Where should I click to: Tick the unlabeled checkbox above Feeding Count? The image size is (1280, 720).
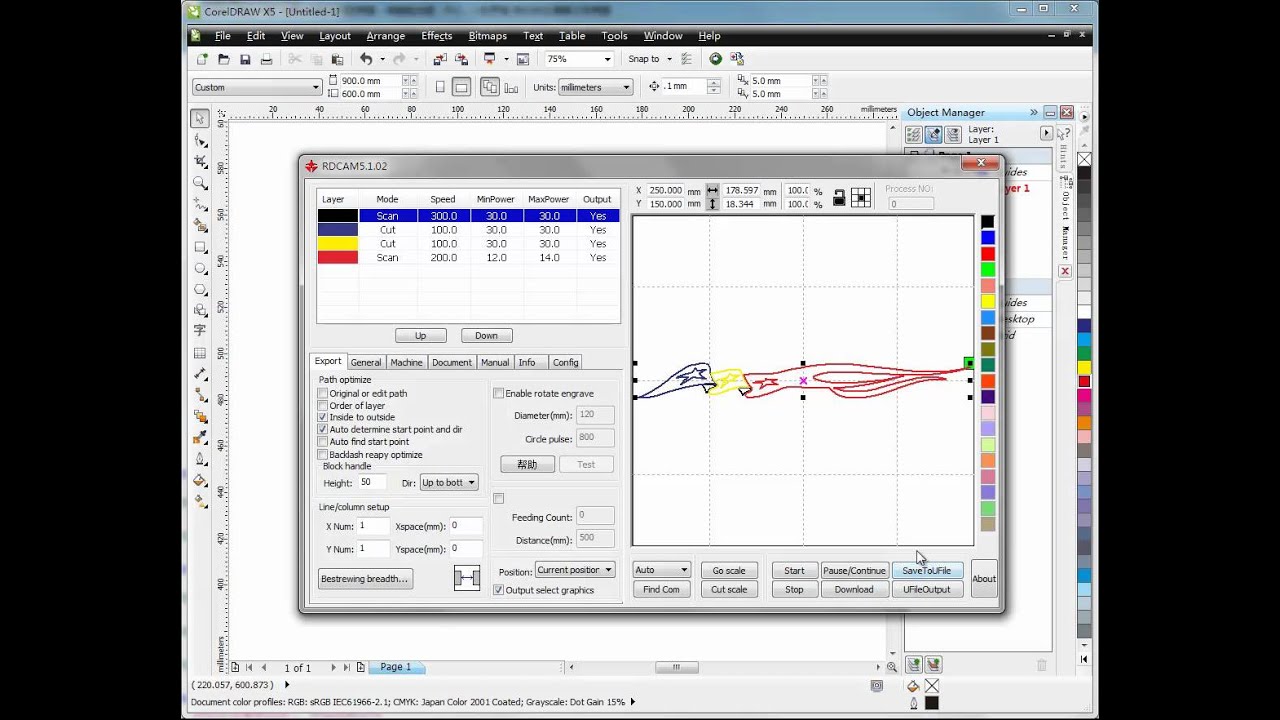tap(499, 498)
